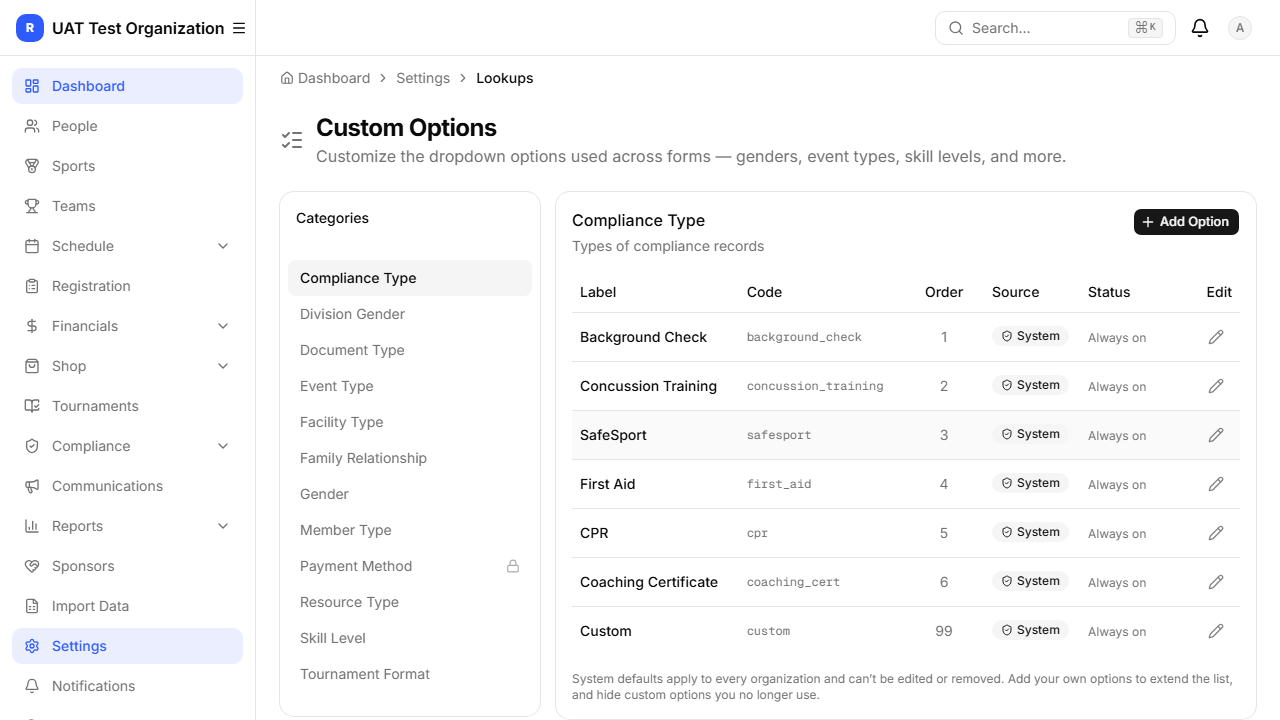The height and width of the screenshot is (720, 1280).
Task: Select the Document Type category
Action: [410, 350]
